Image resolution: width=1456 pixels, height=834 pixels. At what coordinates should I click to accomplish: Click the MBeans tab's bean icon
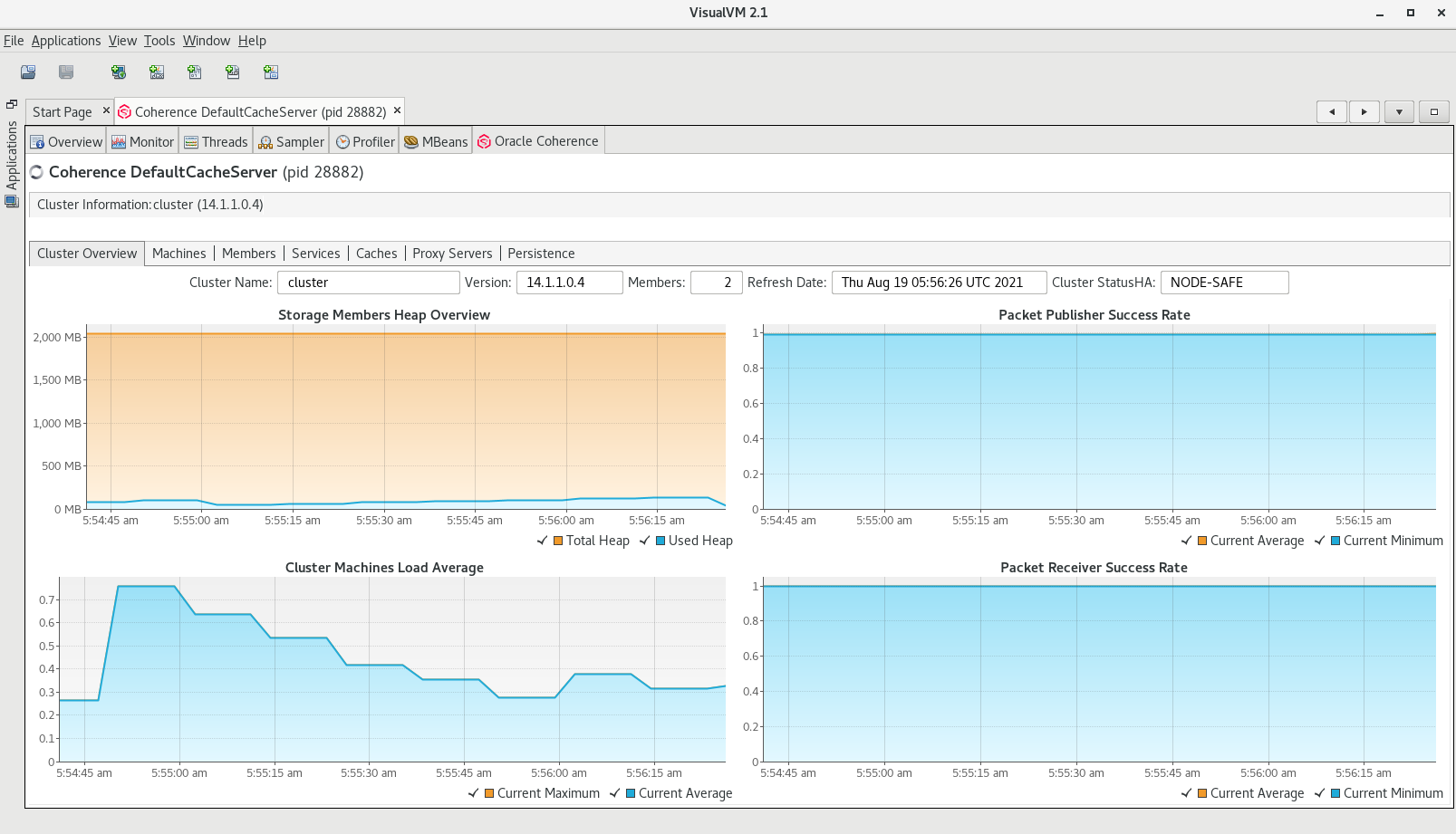(411, 142)
